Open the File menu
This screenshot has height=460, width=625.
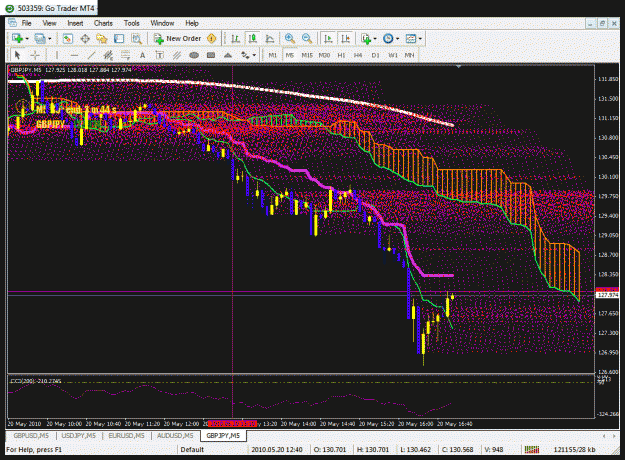click(26, 23)
